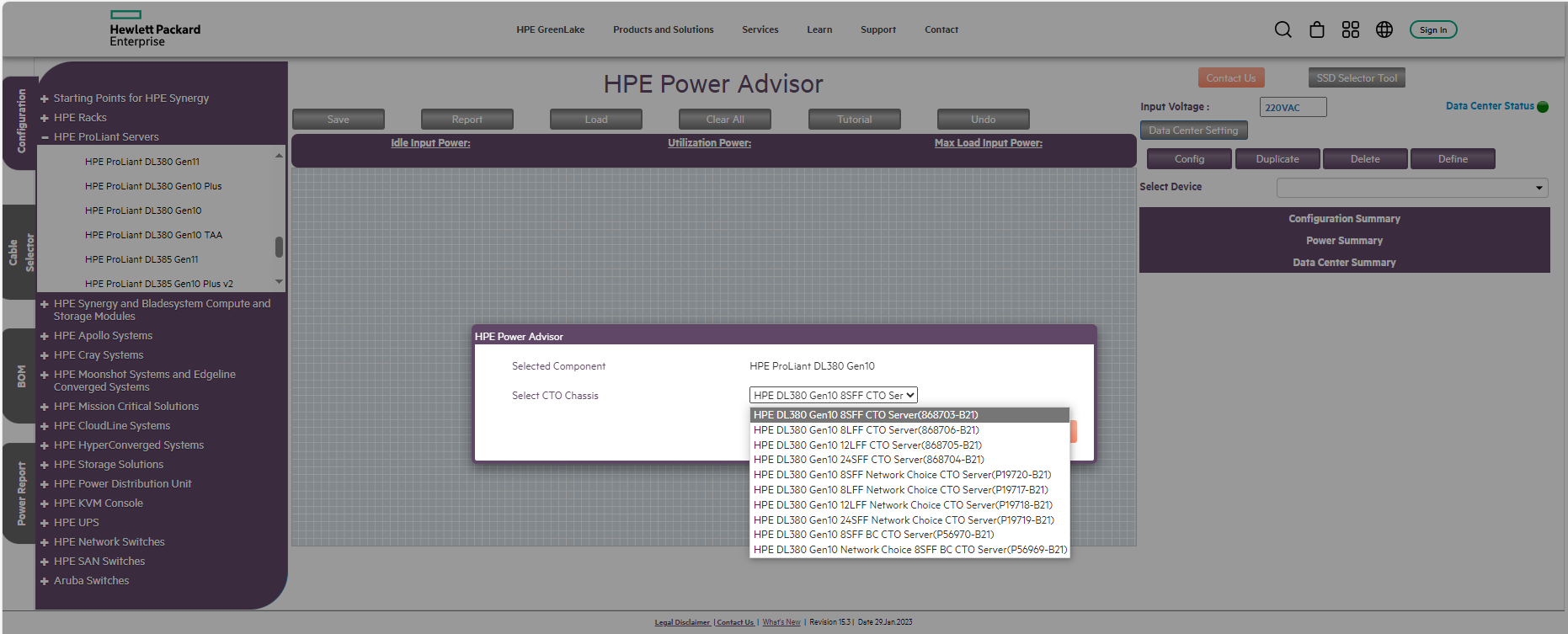Open Configuration Summary section
Image resolution: width=1568 pixels, height=634 pixels.
pyautogui.click(x=1344, y=219)
